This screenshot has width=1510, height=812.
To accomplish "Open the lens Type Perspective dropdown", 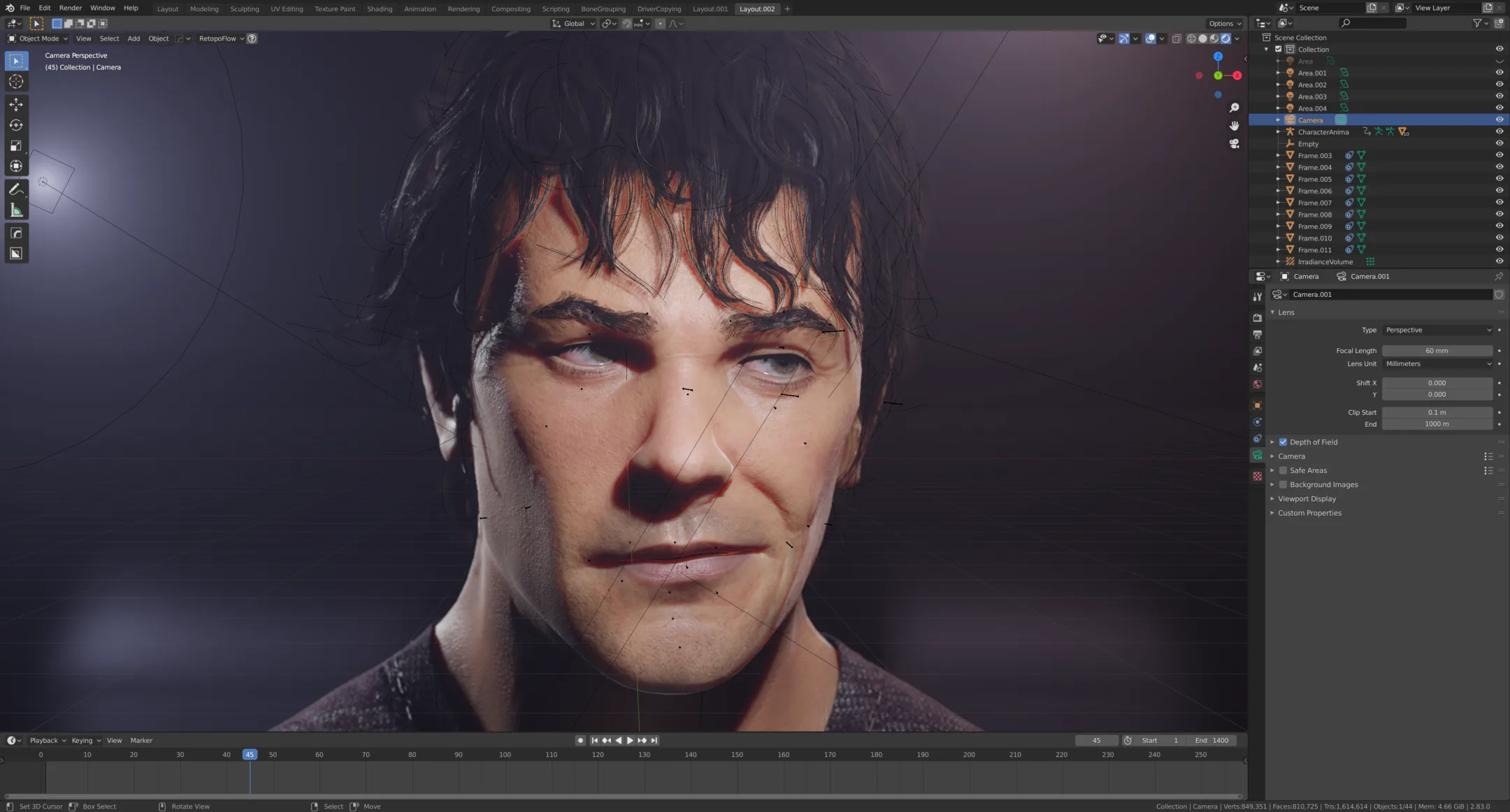I will (x=1437, y=330).
